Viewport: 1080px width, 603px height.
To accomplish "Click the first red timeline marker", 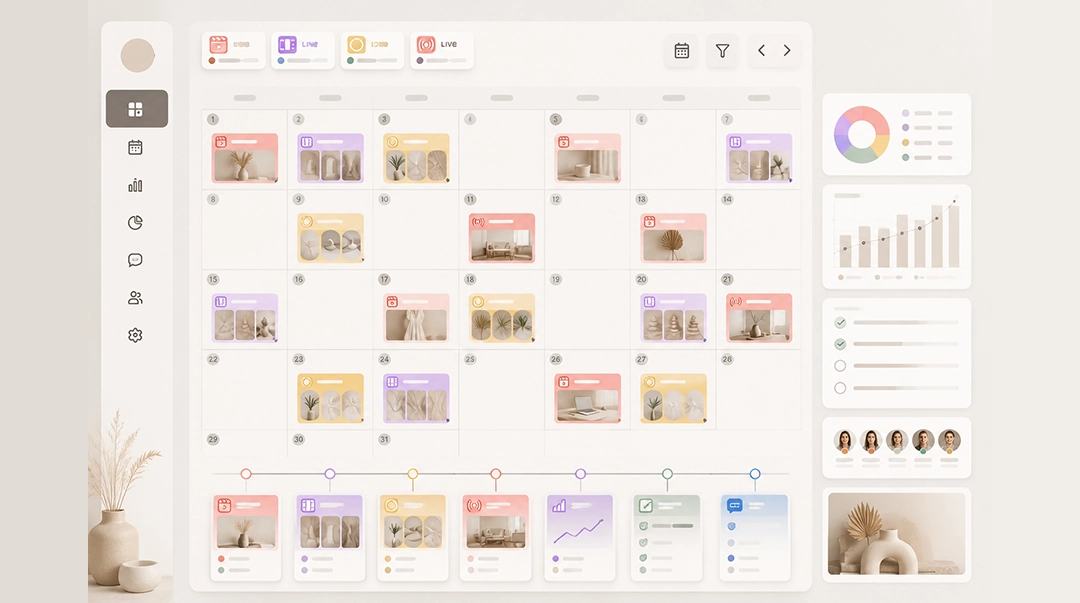I will pyautogui.click(x=246, y=473).
